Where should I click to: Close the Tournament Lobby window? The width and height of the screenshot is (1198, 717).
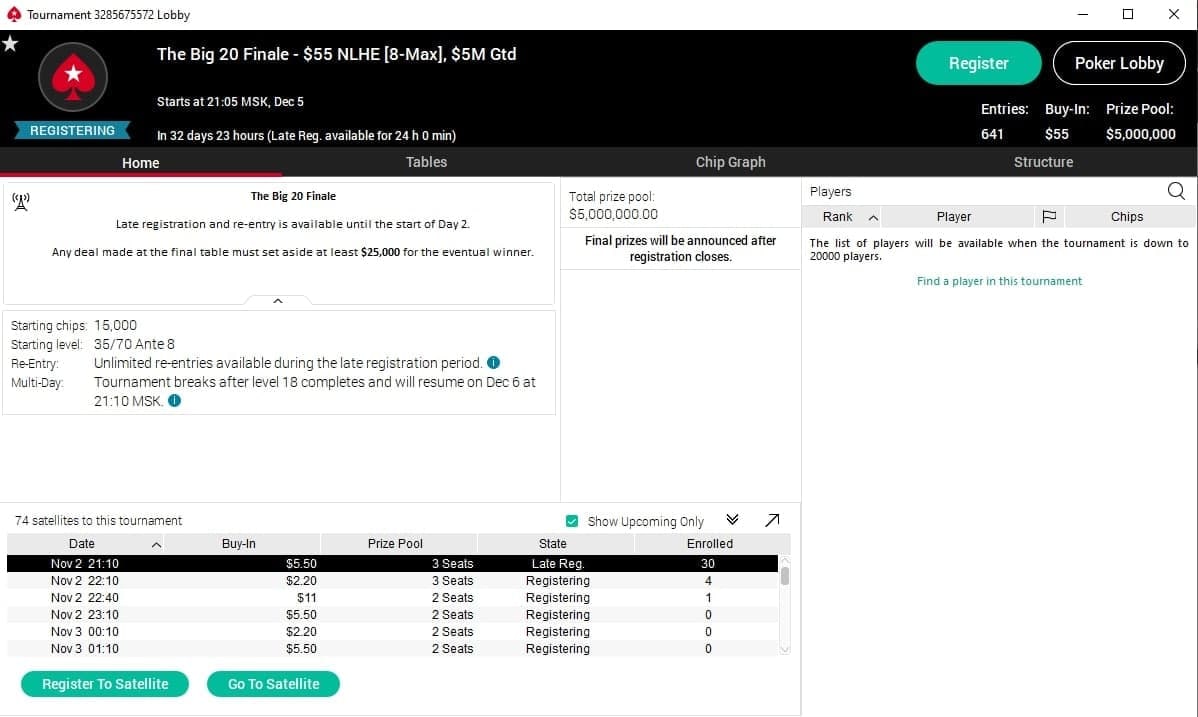pyautogui.click(x=1174, y=14)
